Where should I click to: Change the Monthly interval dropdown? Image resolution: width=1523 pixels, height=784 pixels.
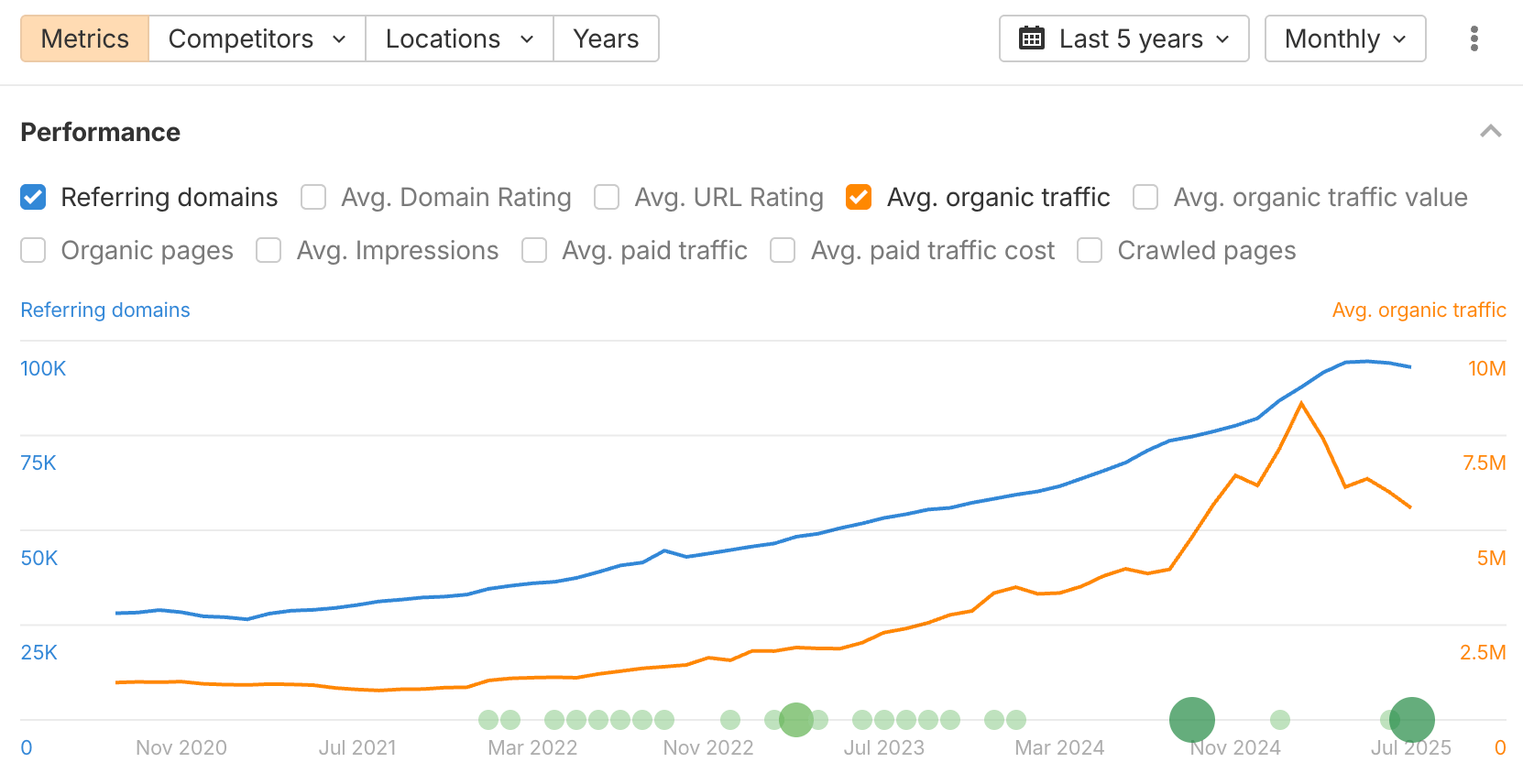(x=1344, y=38)
